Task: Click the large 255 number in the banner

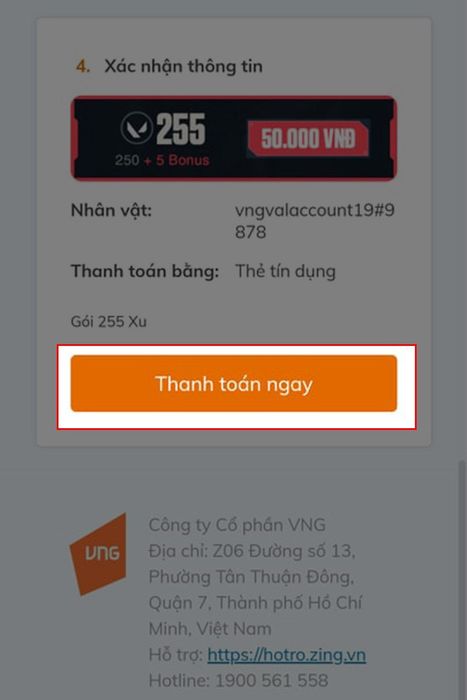Action: click(x=180, y=129)
